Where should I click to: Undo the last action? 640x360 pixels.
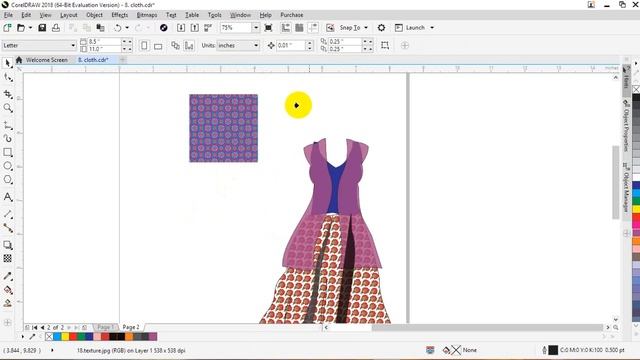click(x=118, y=28)
